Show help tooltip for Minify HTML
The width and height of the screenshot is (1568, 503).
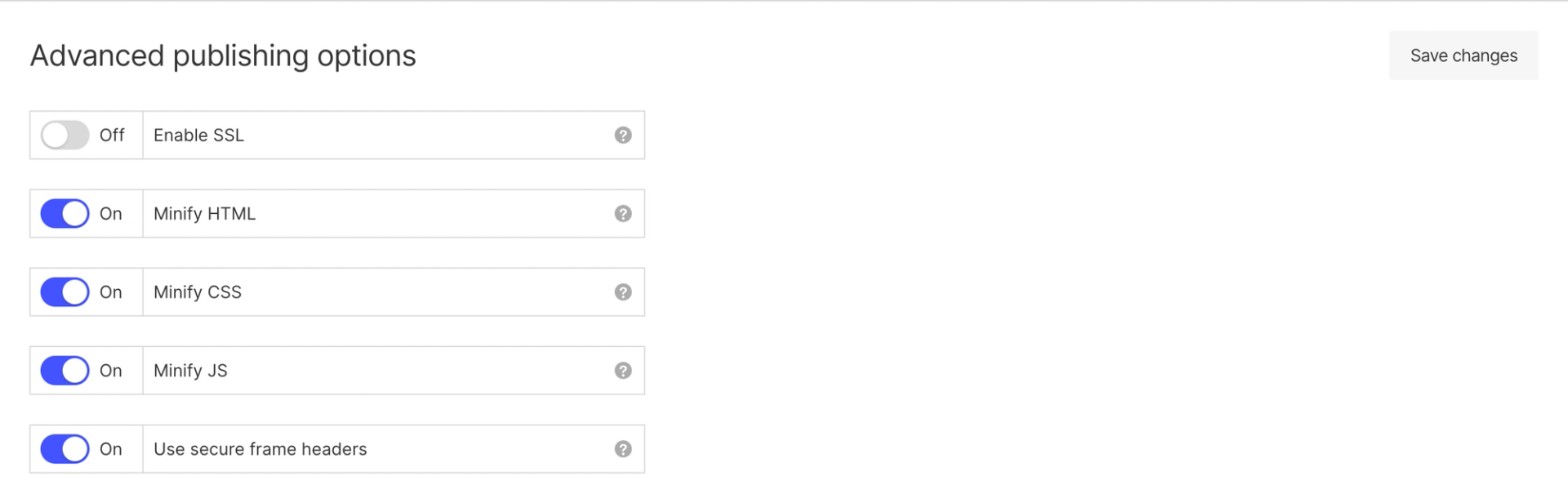click(623, 214)
